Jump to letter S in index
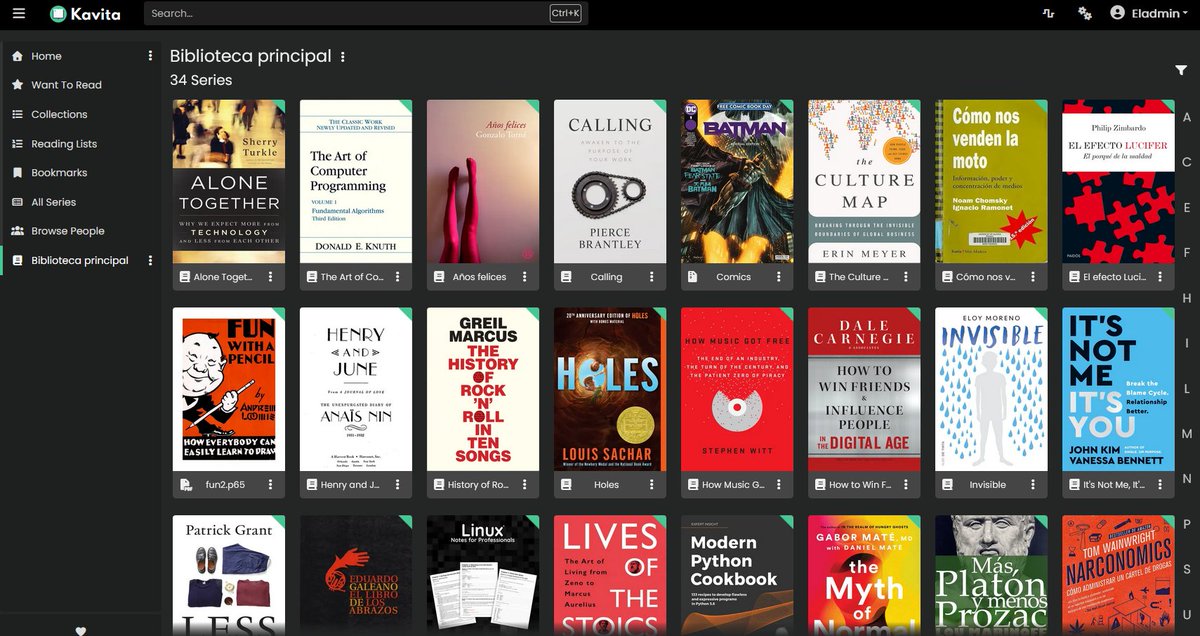This screenshot has width=1200, height=636. pos(1187,569)
